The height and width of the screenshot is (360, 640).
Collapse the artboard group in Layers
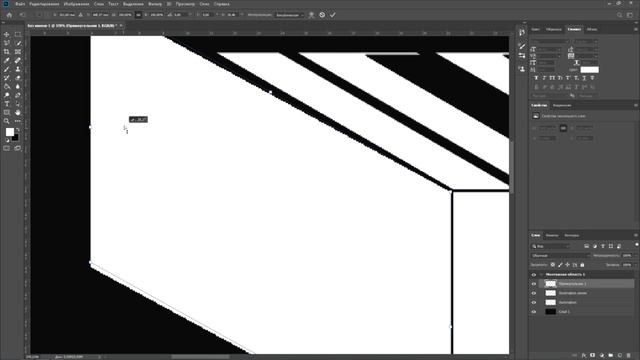pos(541,275)
